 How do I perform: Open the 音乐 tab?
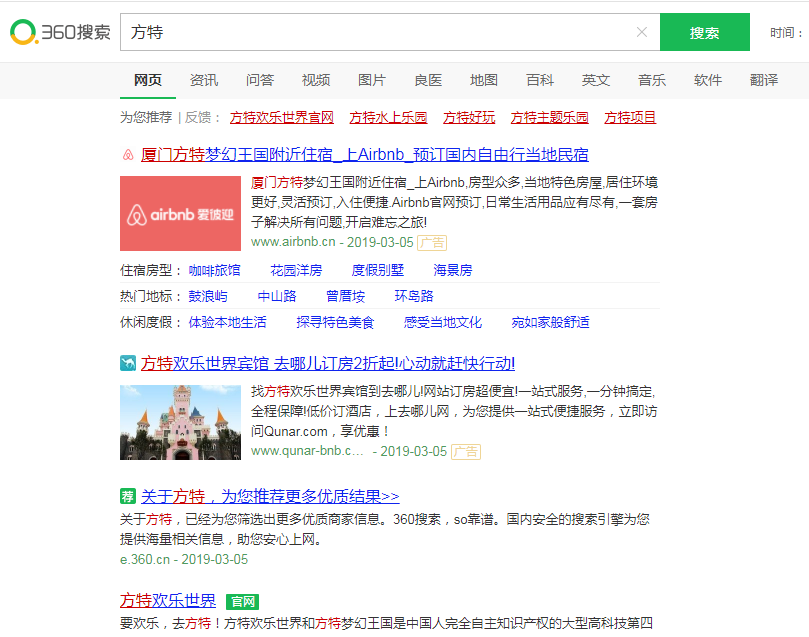pos(652,80)
